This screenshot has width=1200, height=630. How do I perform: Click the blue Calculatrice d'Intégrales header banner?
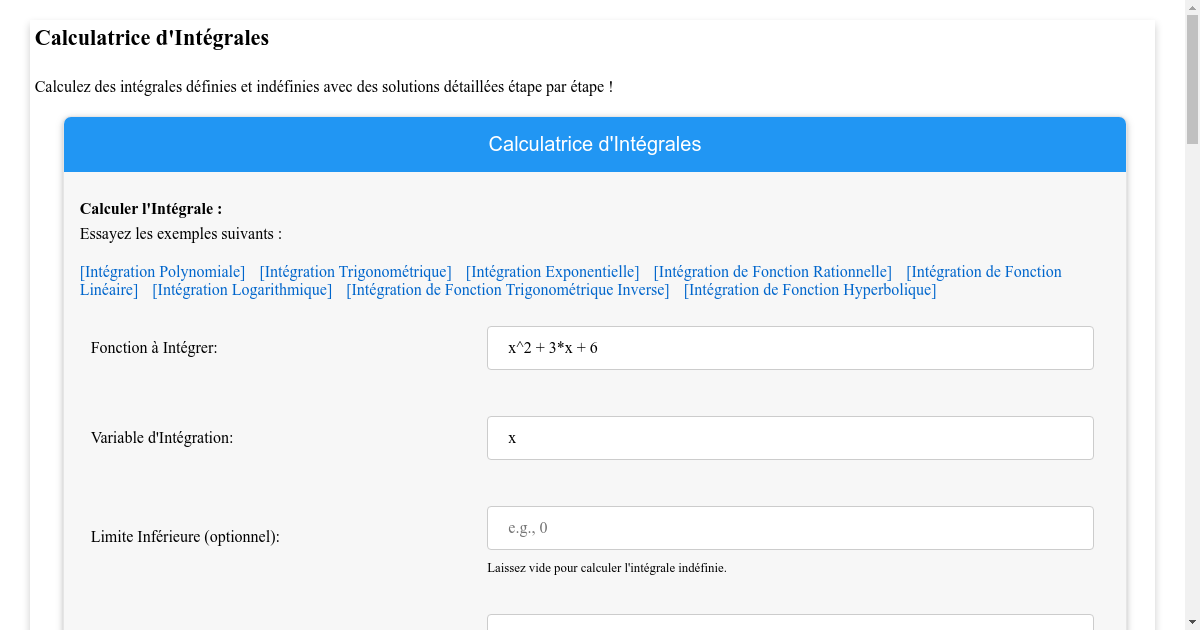[x=594, y=144]
